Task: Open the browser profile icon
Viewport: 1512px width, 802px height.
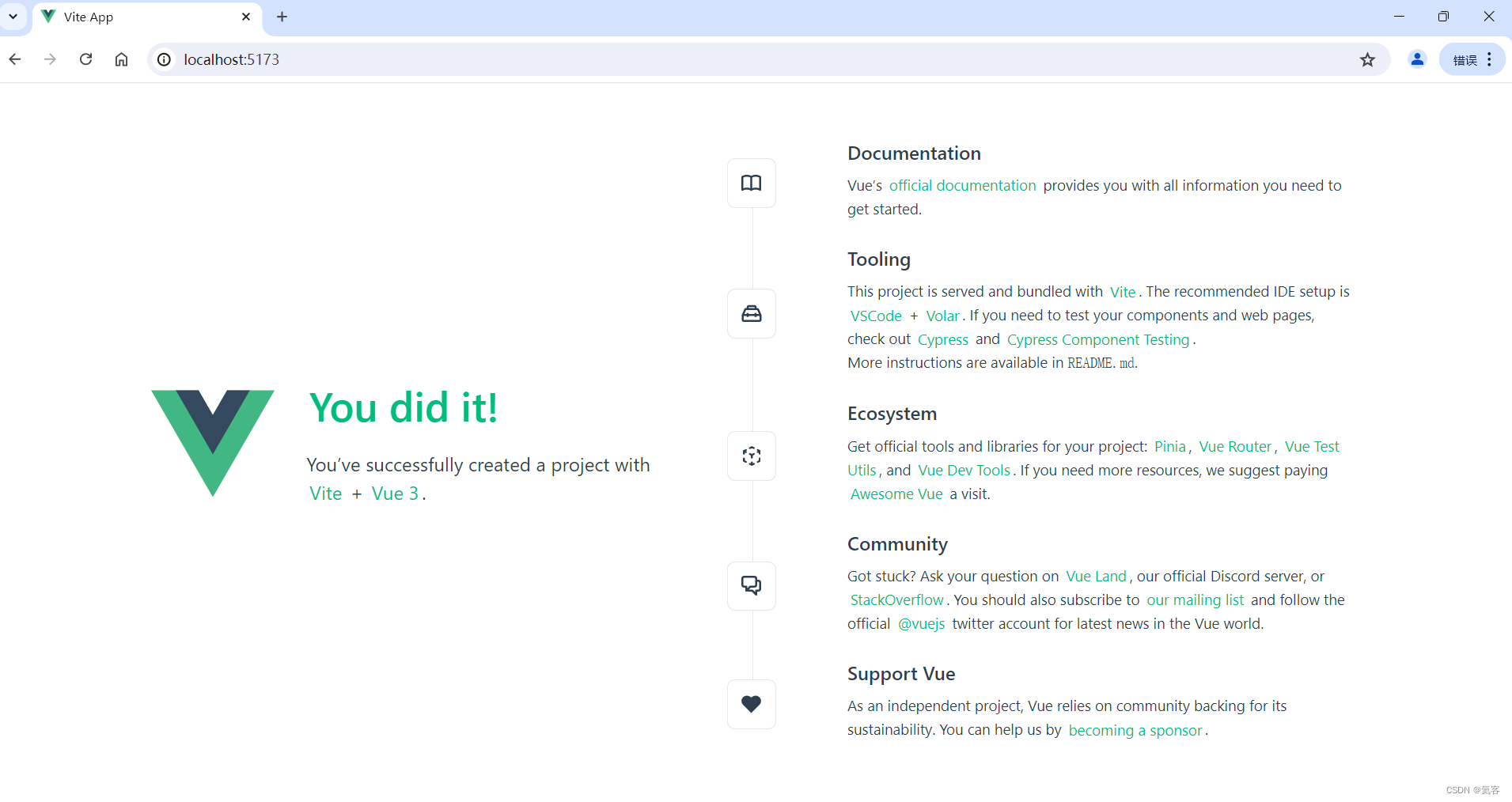Action: click(x=1417, y=59)
